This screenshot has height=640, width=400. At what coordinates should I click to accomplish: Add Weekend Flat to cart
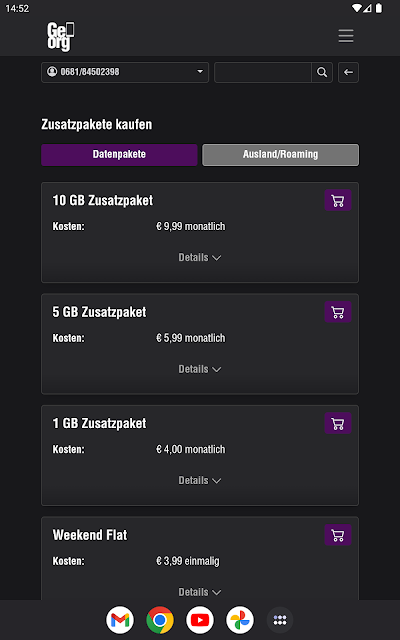point(338,535)
